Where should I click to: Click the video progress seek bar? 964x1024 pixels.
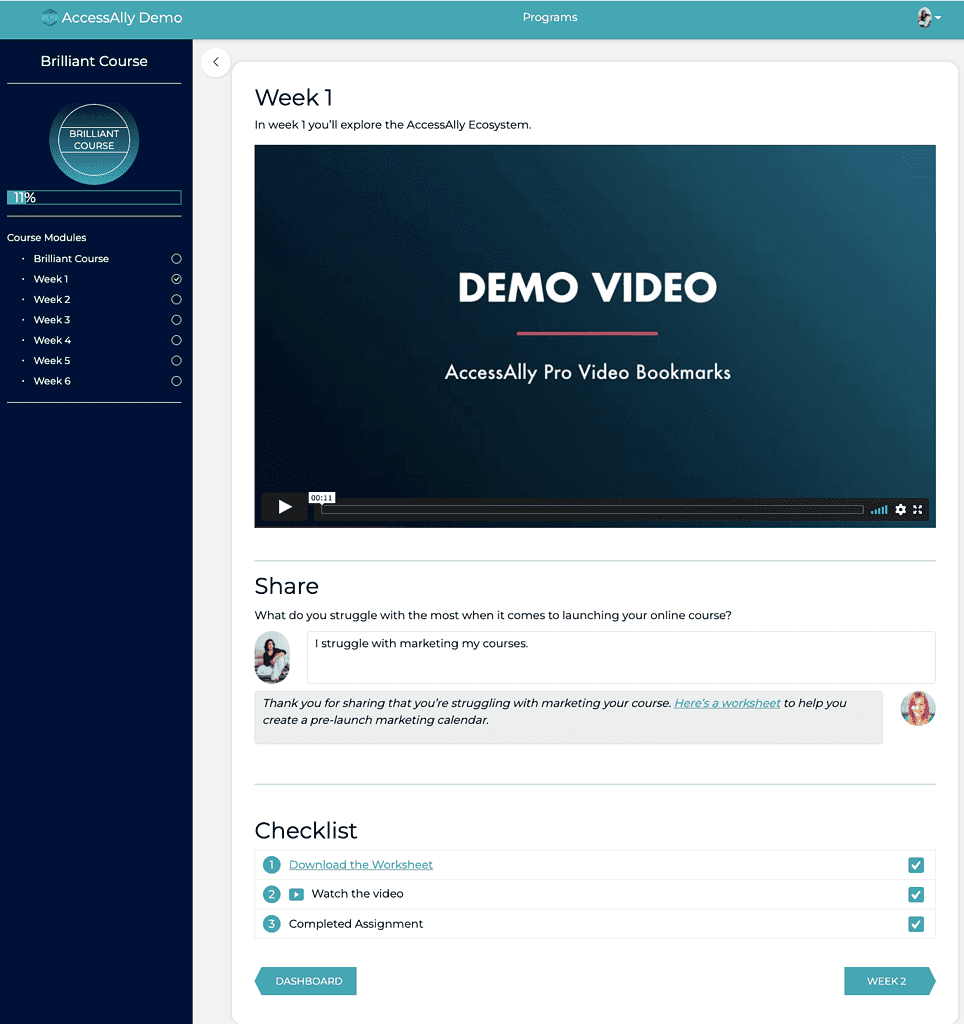(590, 510)
